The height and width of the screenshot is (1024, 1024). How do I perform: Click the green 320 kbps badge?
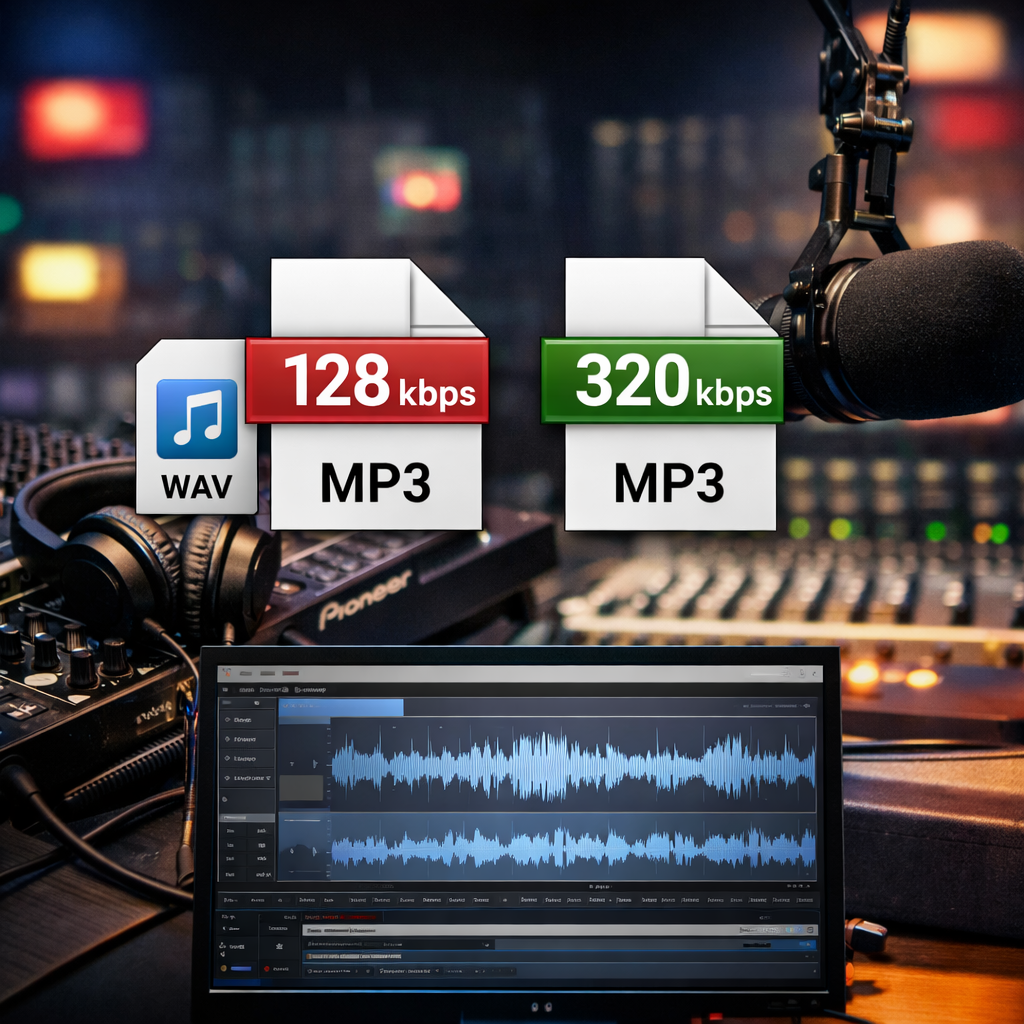pos(661,380)
